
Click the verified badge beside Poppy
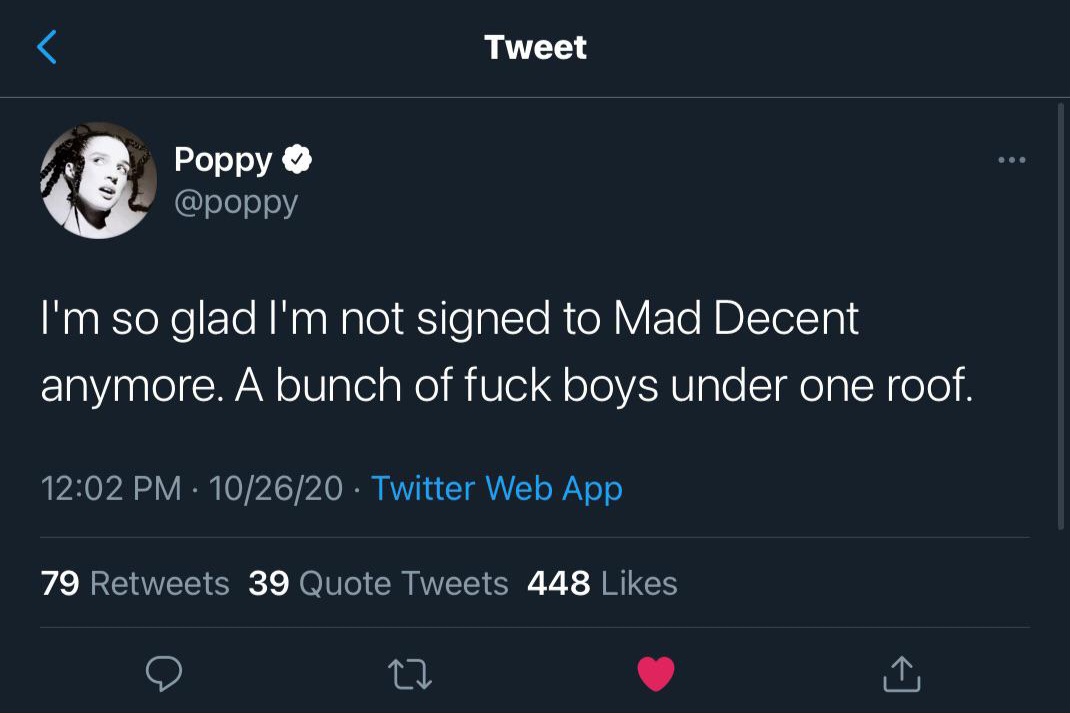(298, 159)
